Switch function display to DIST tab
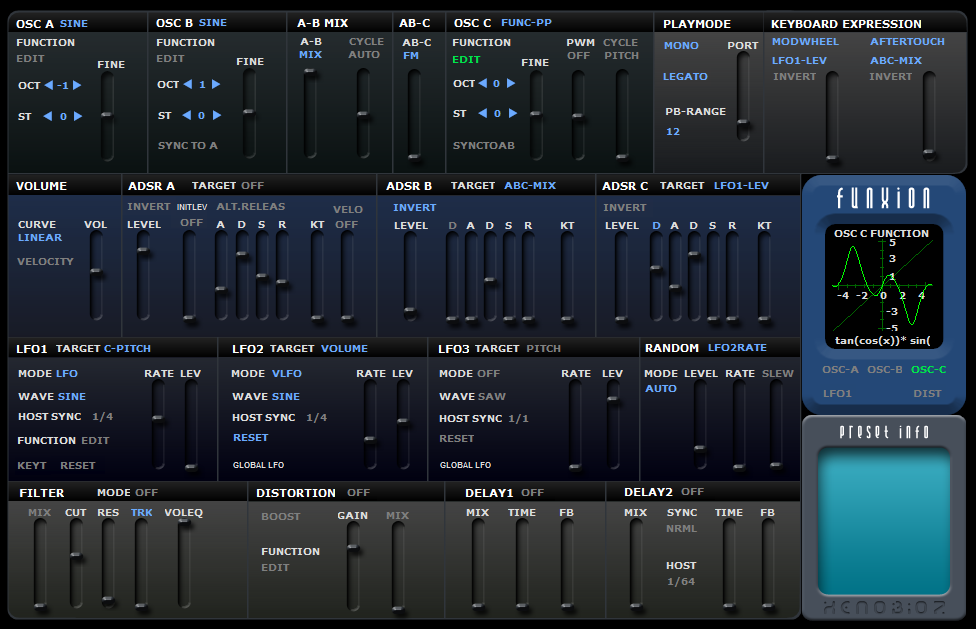This screenshot has width=976, height=629. [927, 394]
